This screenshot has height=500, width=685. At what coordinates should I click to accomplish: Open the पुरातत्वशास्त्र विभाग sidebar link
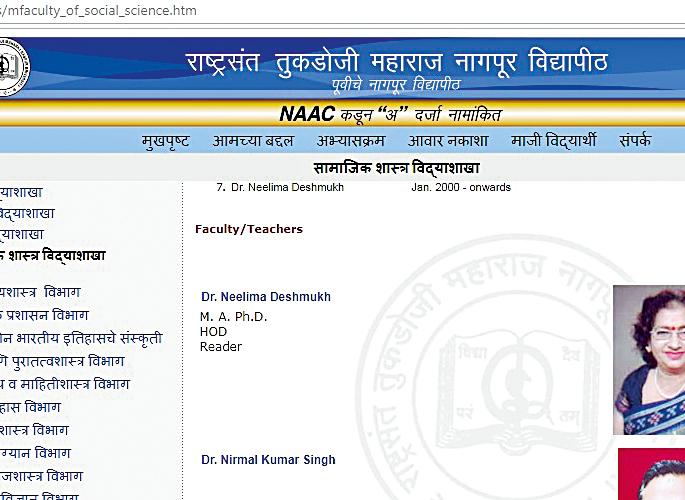click(x=62, y=362)
